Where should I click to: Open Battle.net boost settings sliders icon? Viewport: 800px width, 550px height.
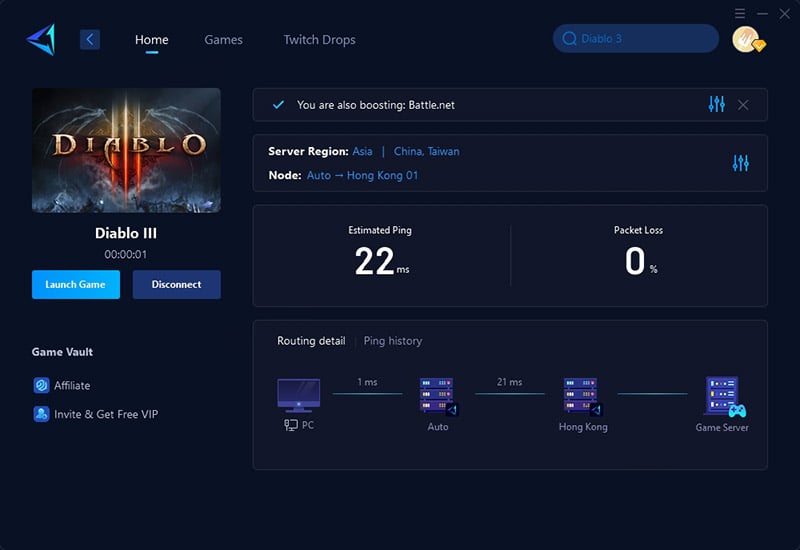click(x=716, y=104)
